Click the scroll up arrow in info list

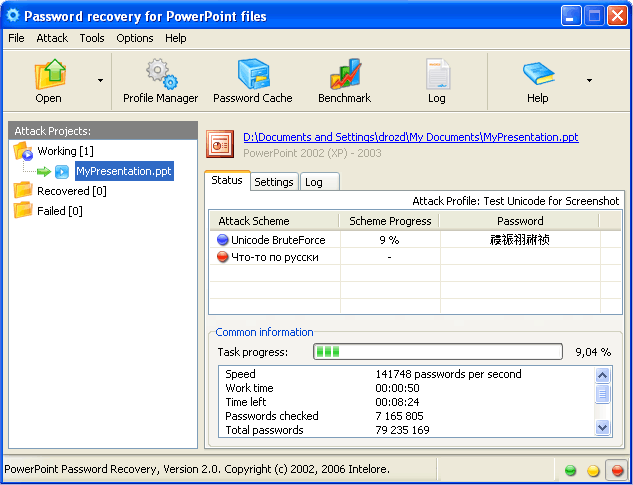point(602,375)
